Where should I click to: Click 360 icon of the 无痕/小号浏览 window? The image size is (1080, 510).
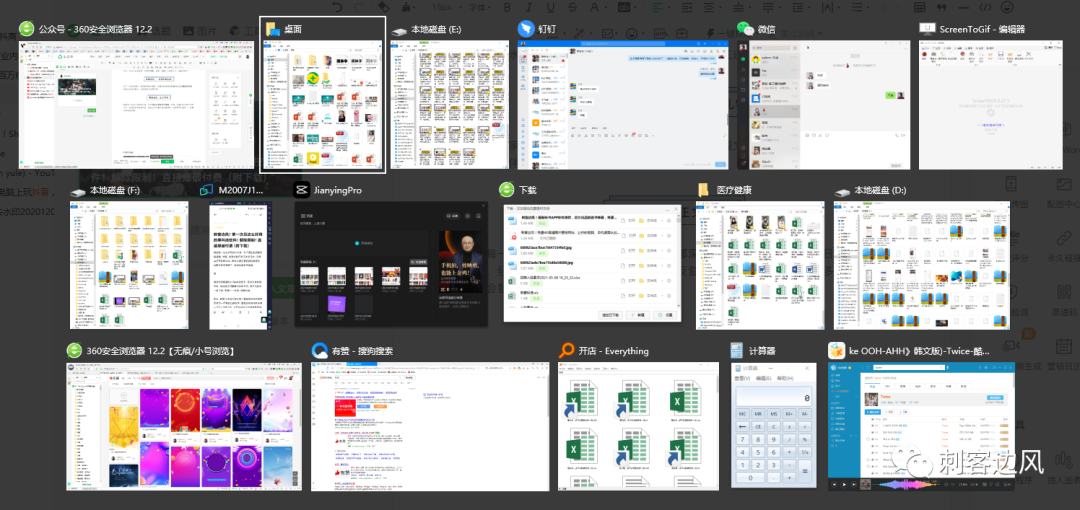(74, 350)
